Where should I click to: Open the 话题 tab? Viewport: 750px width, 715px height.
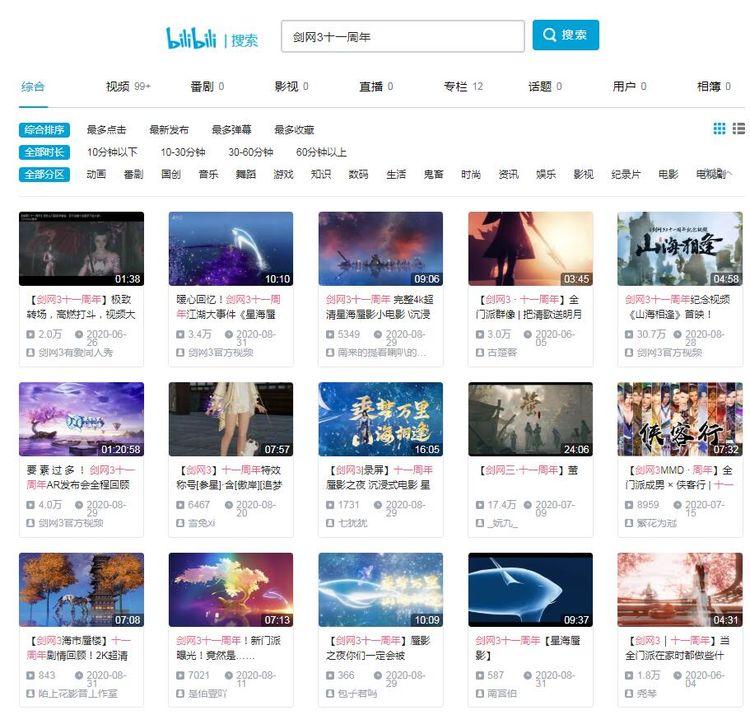click(x=545, y=87)
